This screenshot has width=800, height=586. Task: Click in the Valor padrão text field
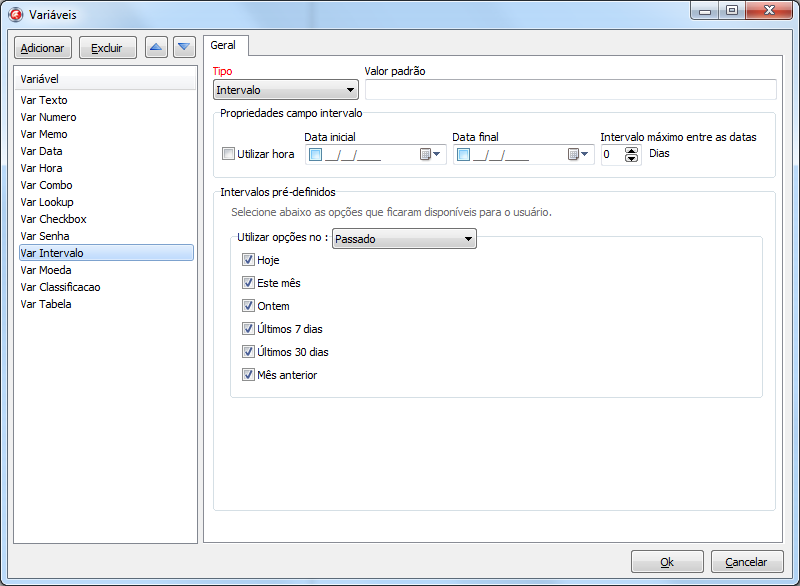point(570,90)
